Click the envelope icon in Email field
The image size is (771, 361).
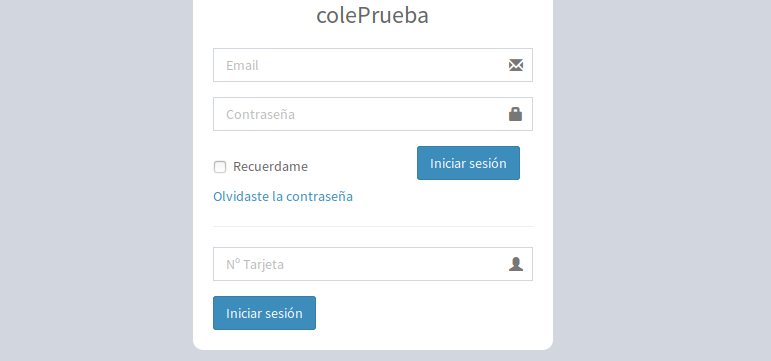pyautogui.click(x=516, y=65)
